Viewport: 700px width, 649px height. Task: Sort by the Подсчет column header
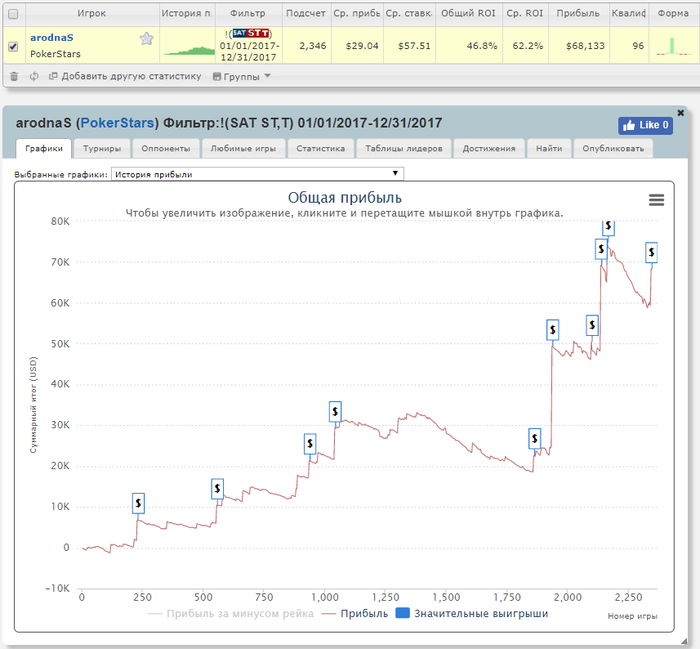(306, 13)
